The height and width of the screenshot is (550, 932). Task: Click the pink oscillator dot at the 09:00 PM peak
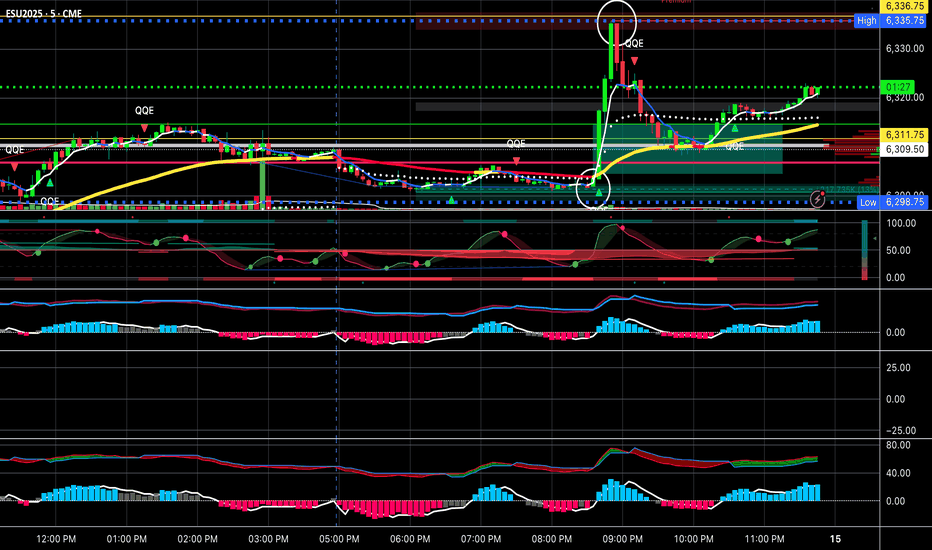pos(622,228)
